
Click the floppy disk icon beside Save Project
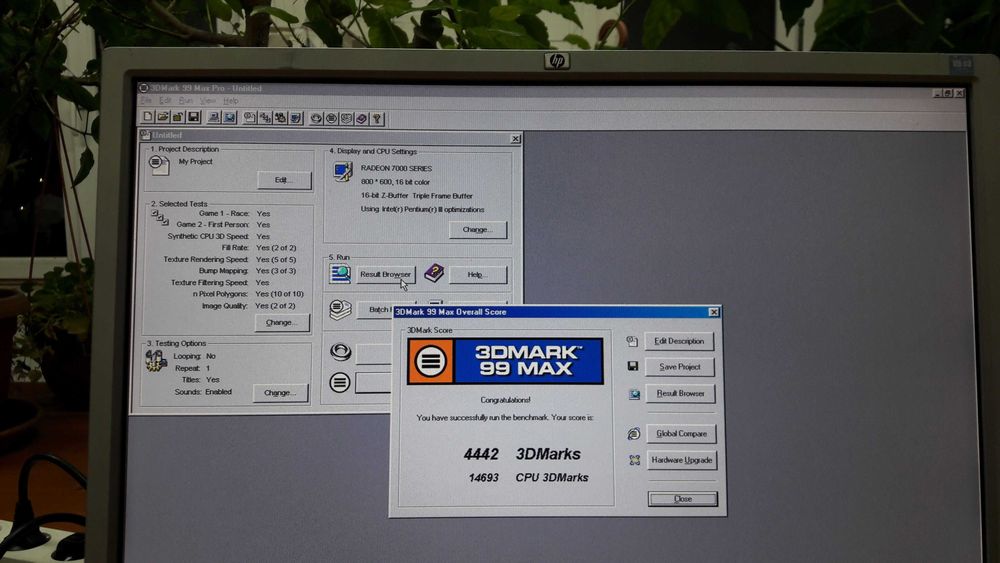[633, 367]
